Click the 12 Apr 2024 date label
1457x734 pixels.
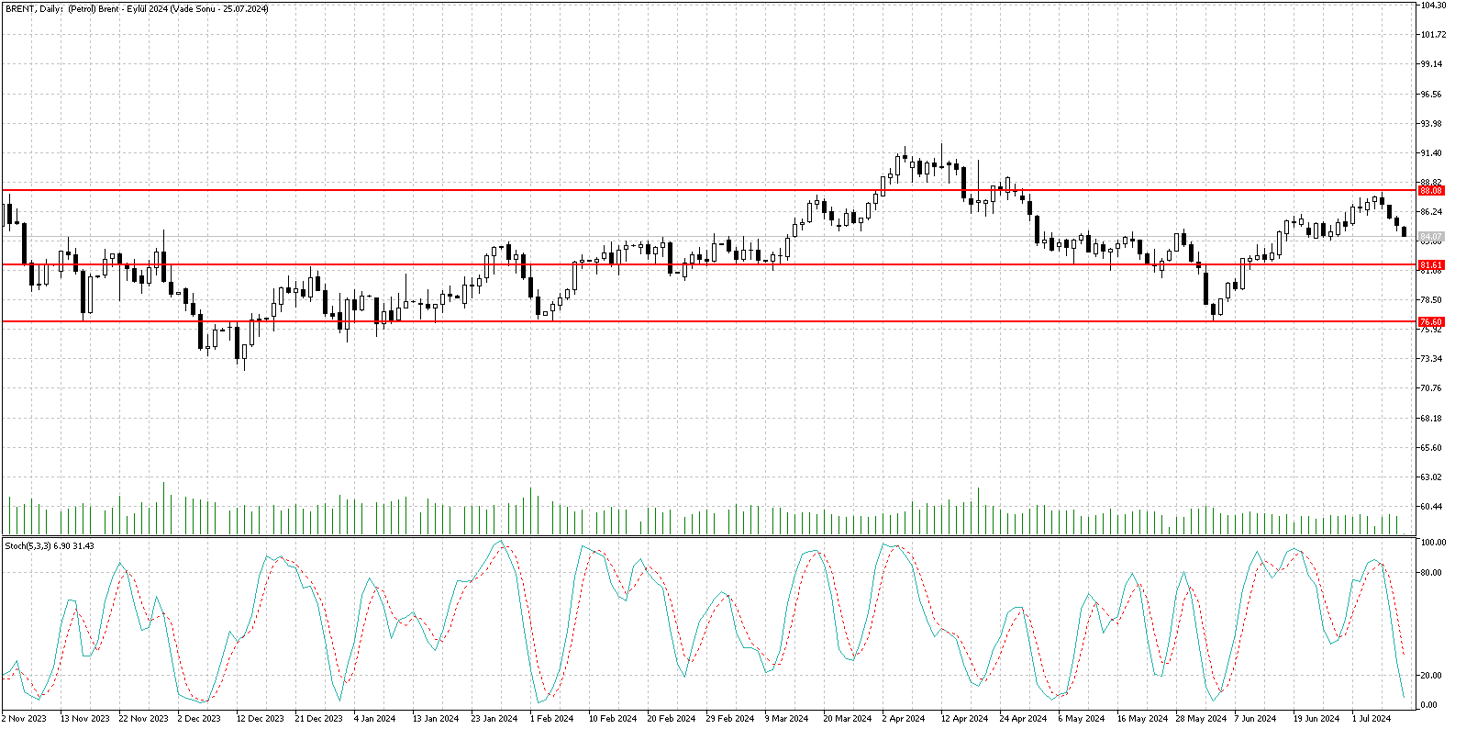pos(964,718)
